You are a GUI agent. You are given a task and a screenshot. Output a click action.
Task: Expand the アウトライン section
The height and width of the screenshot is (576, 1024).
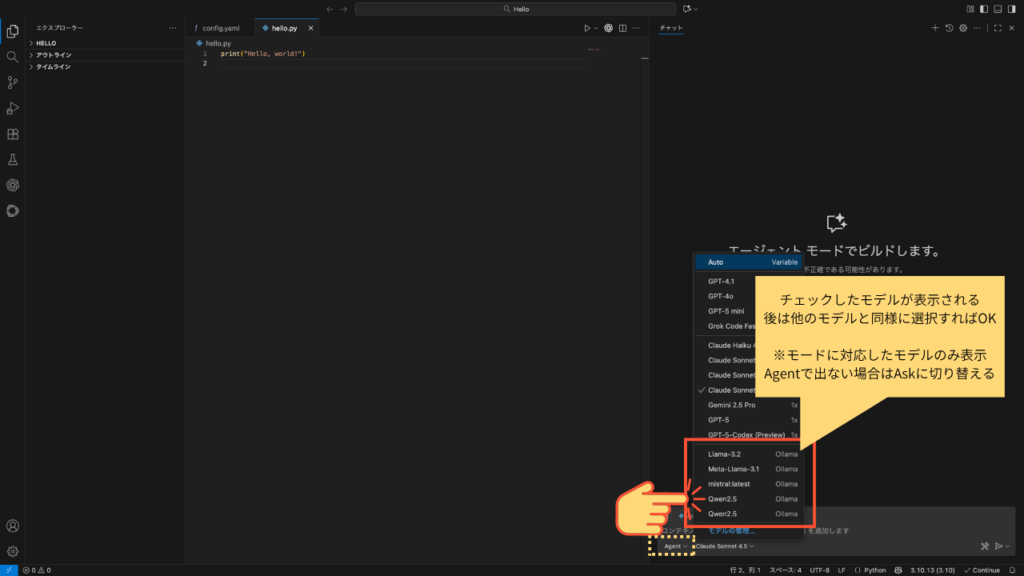coord(53,55)
